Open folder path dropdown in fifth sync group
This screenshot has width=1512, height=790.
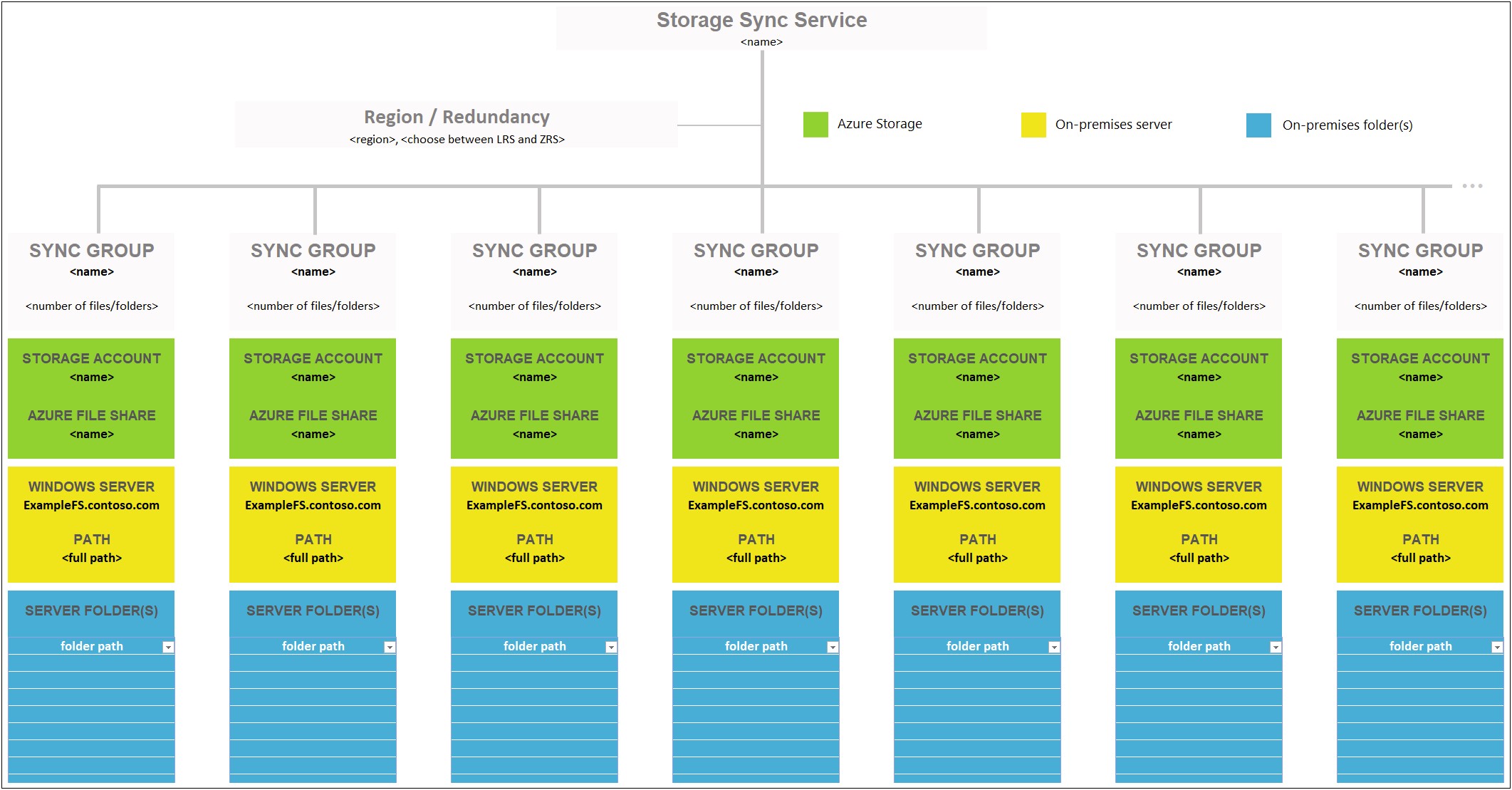[x=1055, y=647]
